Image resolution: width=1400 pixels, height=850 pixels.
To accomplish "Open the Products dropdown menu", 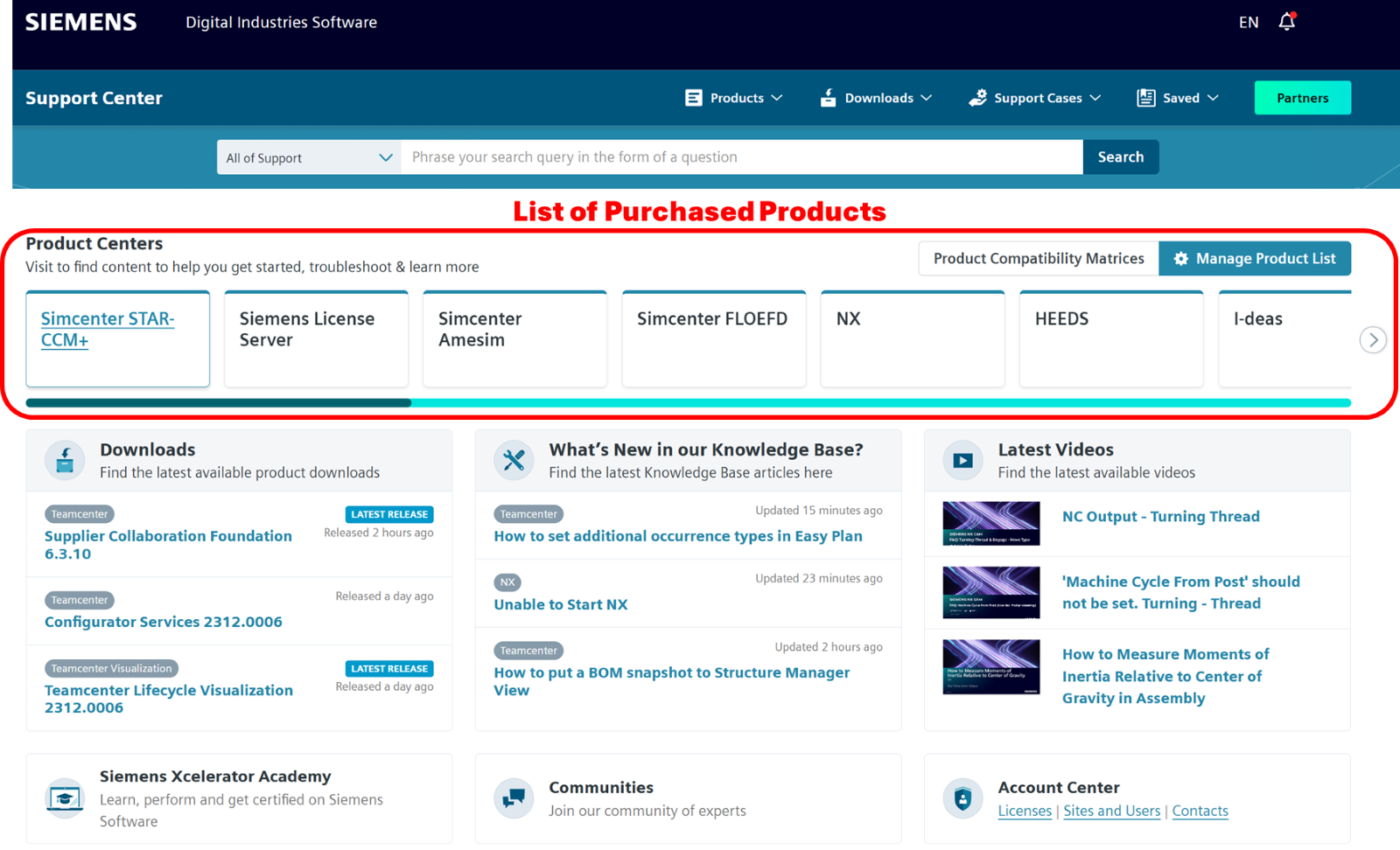I will tap(733, 98).
